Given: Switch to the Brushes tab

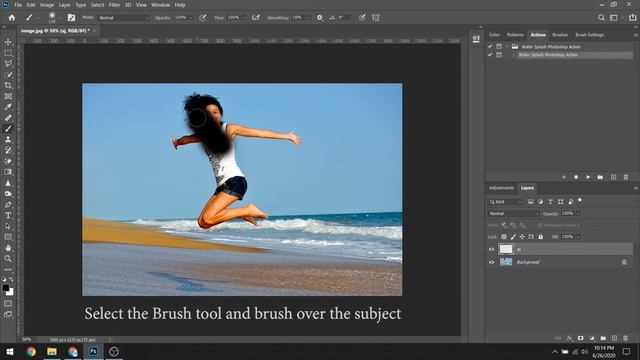Looking at the screenshot, I should 560,35.
